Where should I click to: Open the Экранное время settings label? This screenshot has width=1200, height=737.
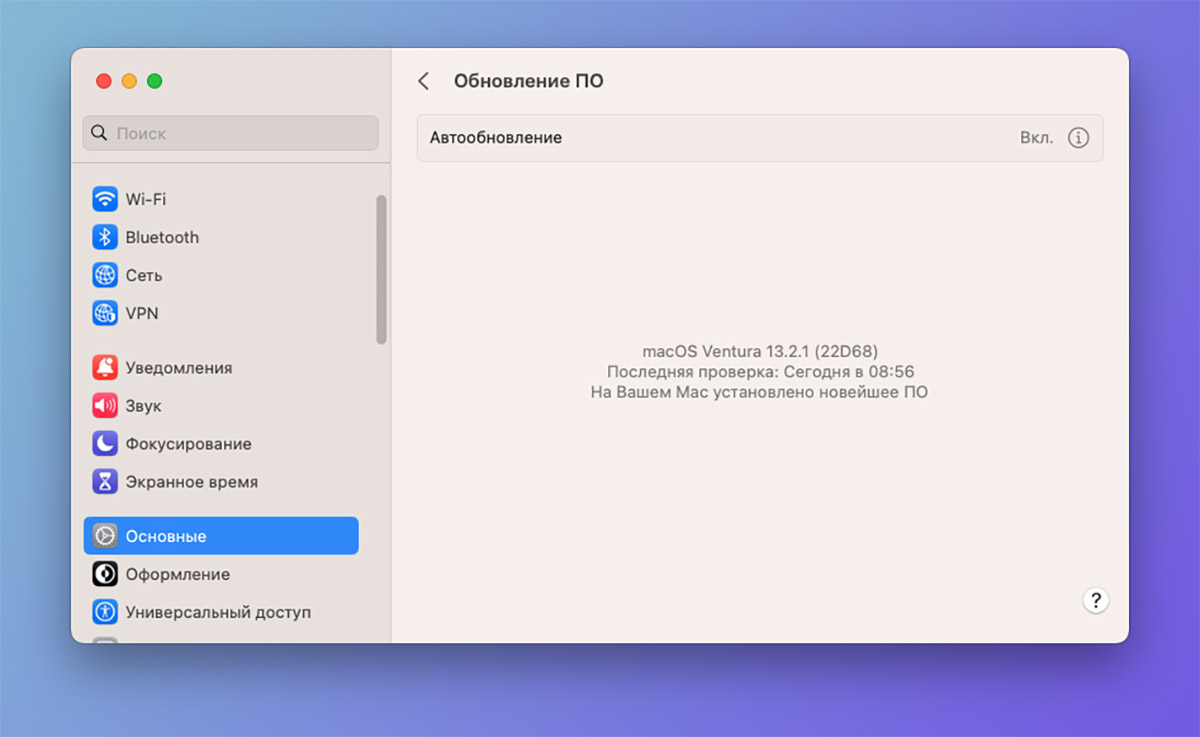[x=192, y=482]
